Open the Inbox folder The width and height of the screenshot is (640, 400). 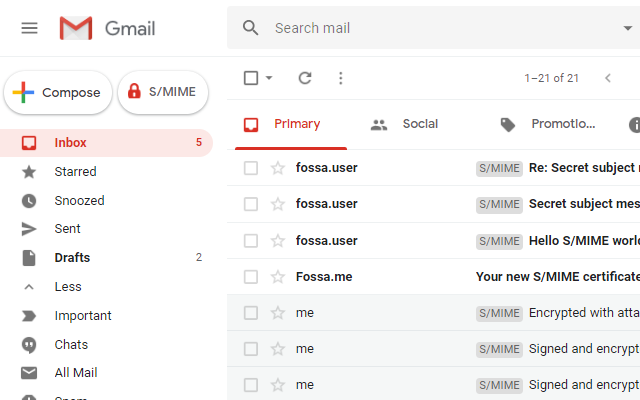click(x=106, y=143)
